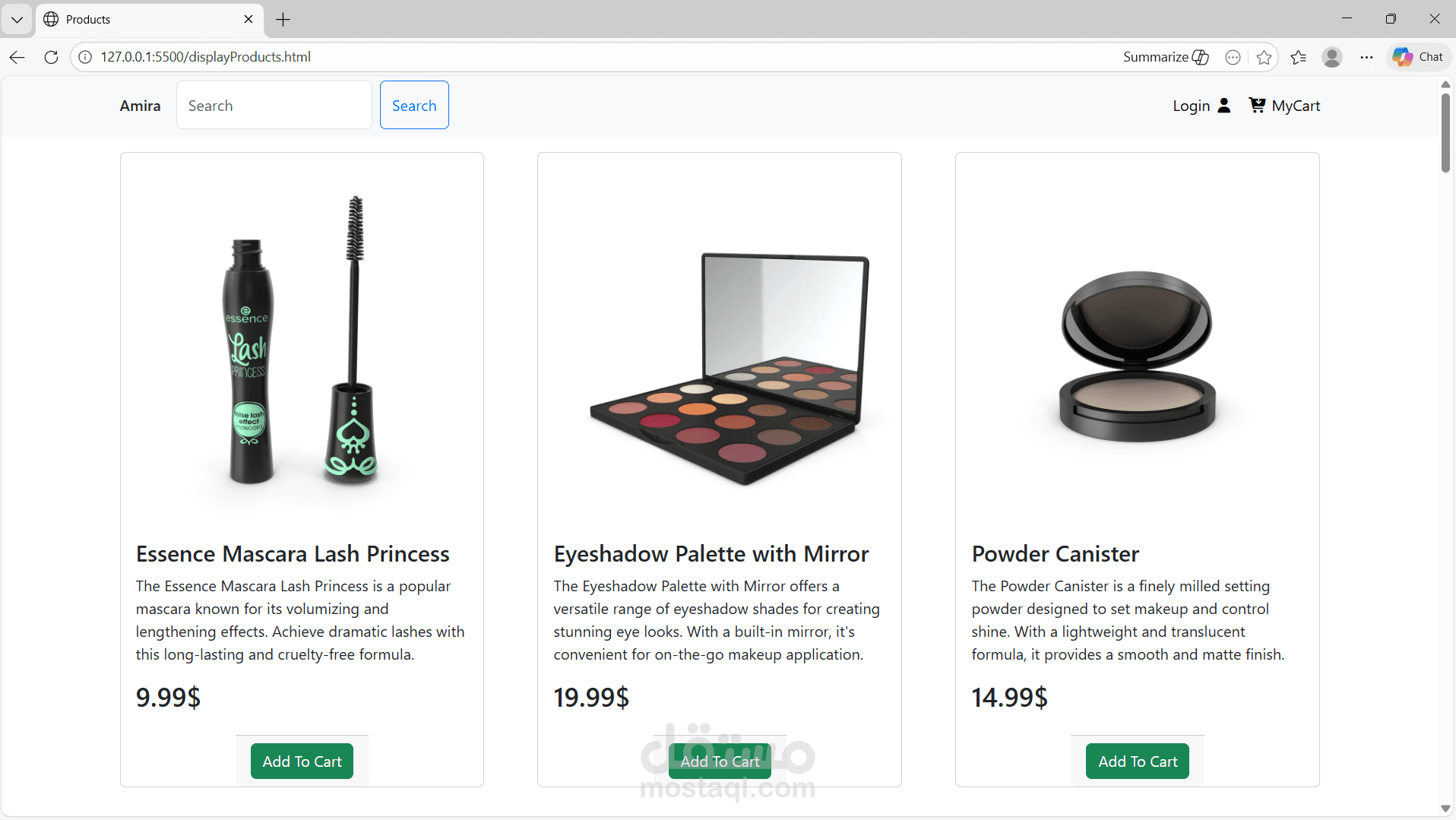Open the browser profile avatar
The width and height of the screenshot is (1456, 820).
click(x=1331, y=57)
